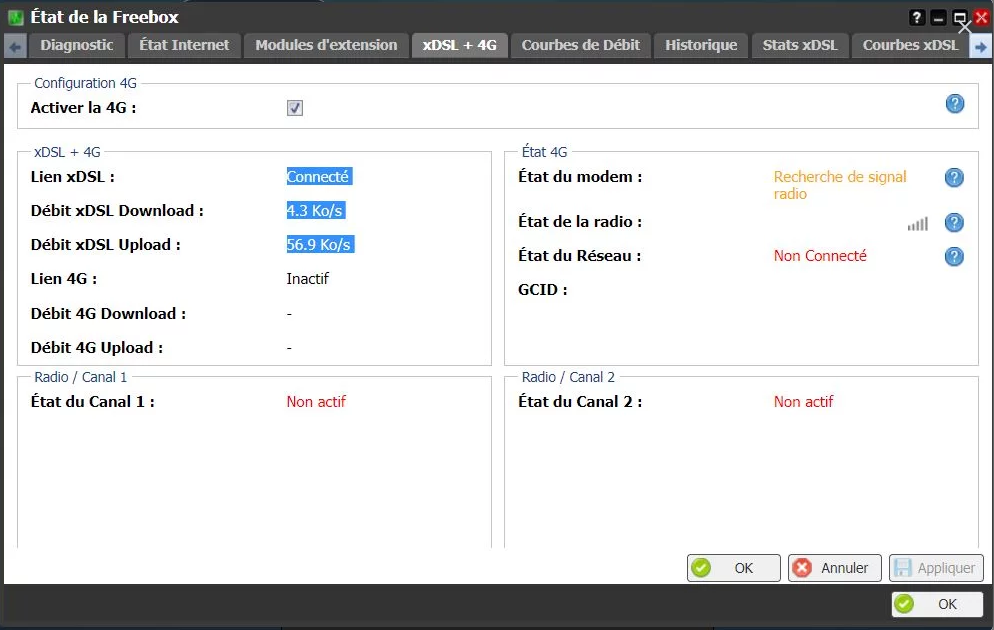994x630 pixels.
Task: Click the 'Non actif' status of Canal 2
Action: 803,402
